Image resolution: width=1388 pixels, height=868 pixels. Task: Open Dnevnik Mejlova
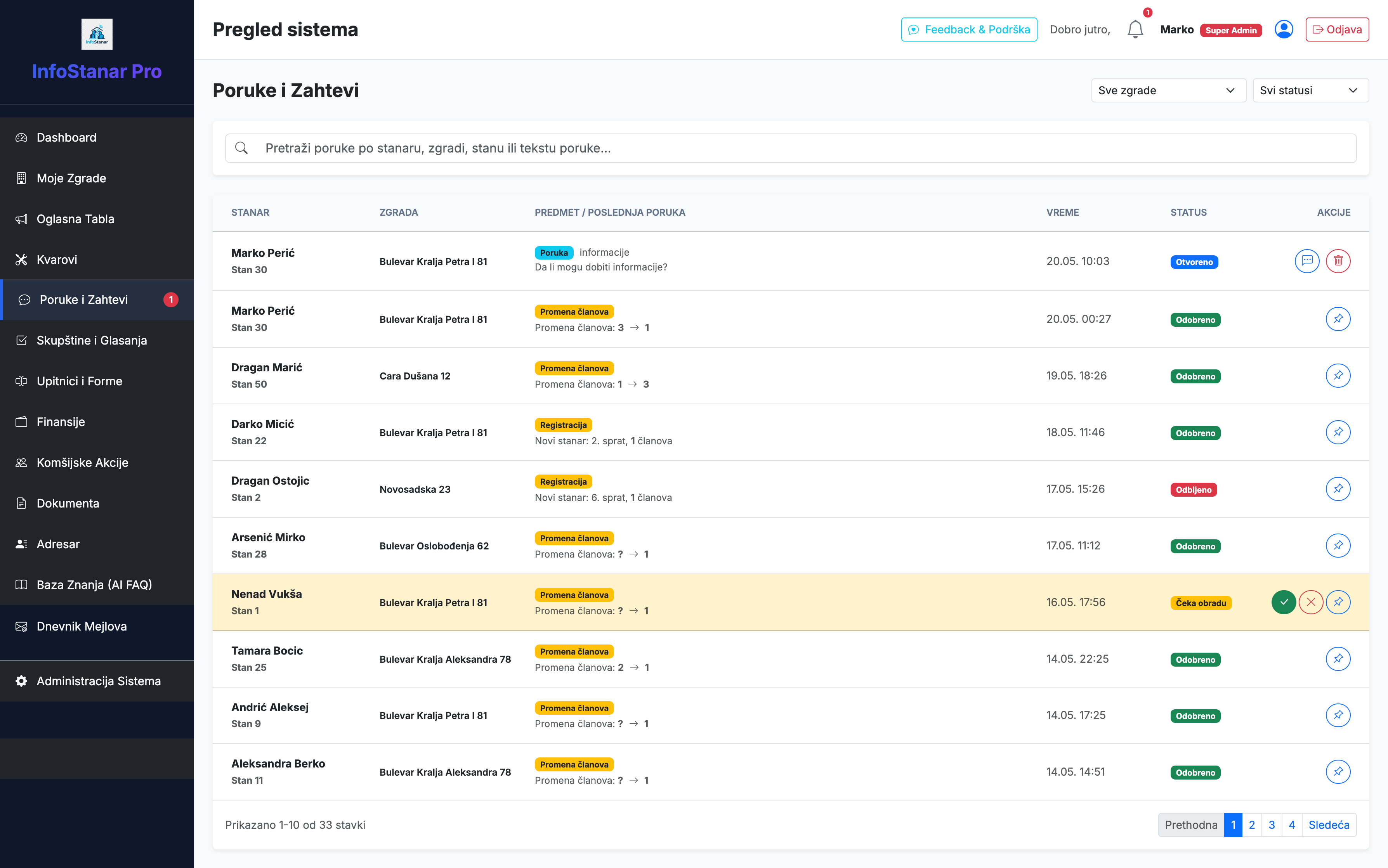[x=97, y=626]
